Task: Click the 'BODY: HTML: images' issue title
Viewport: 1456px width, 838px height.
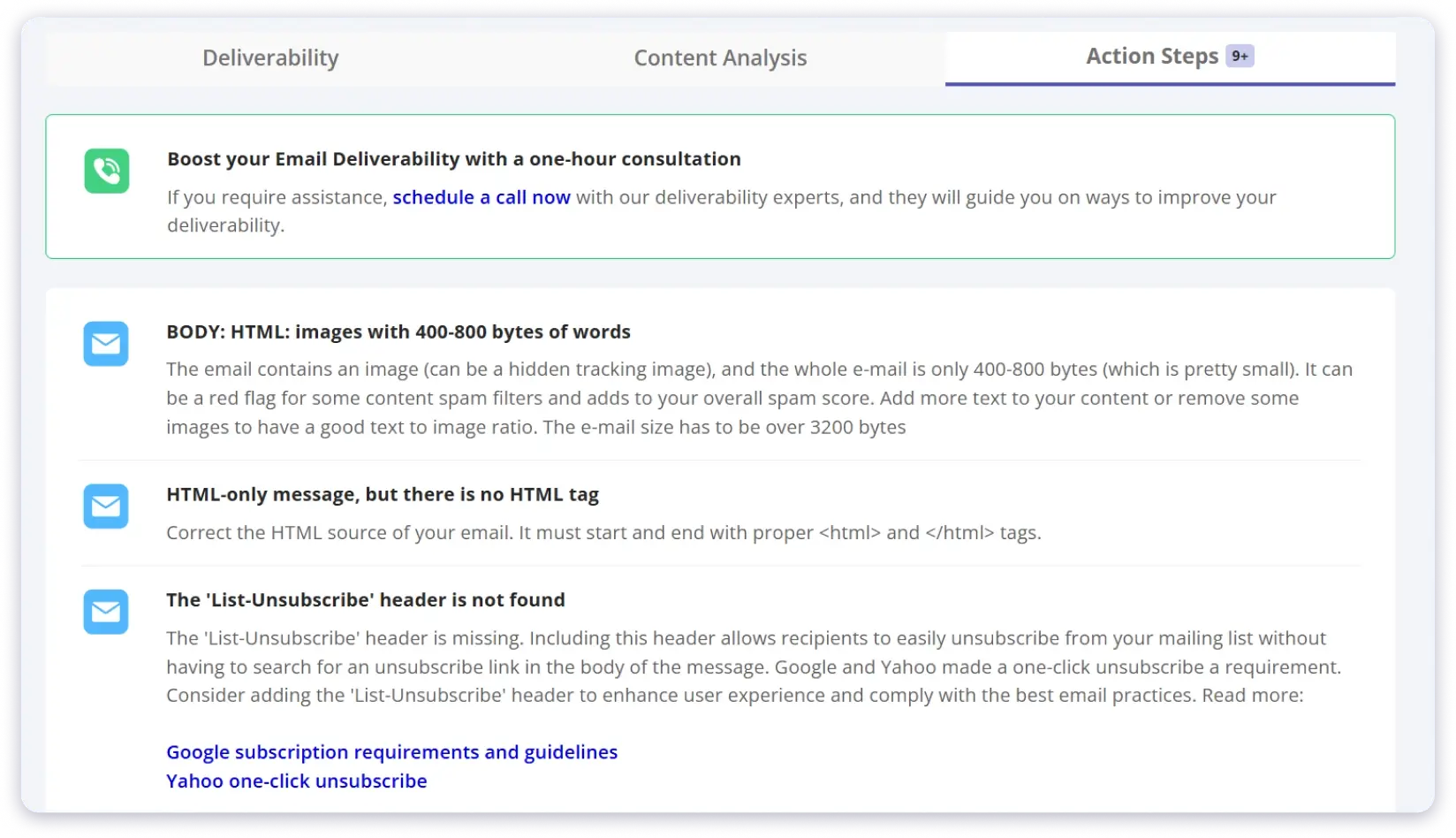Action: (398, 332)
